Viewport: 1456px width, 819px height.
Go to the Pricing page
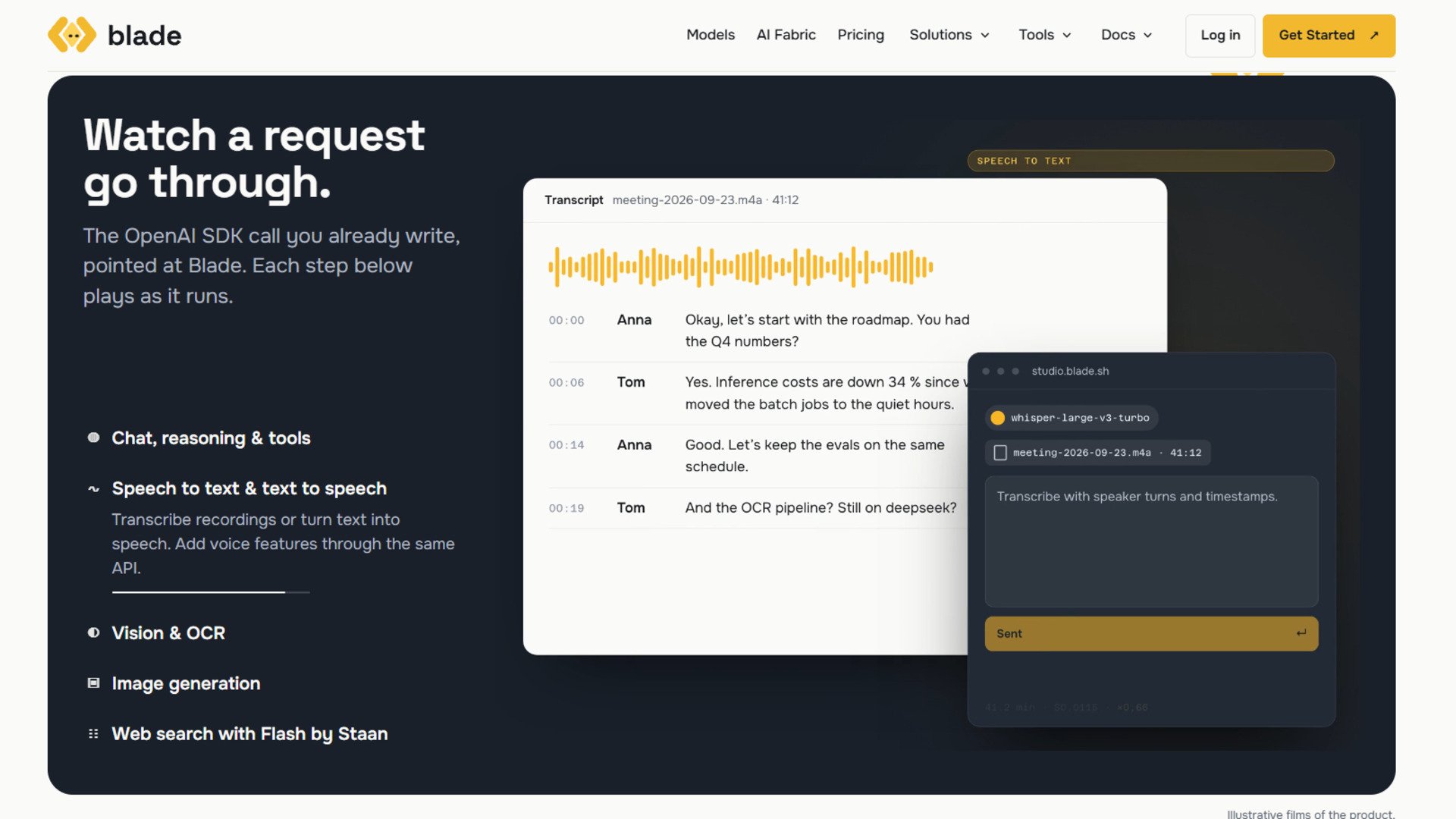(x=861, y=35)
